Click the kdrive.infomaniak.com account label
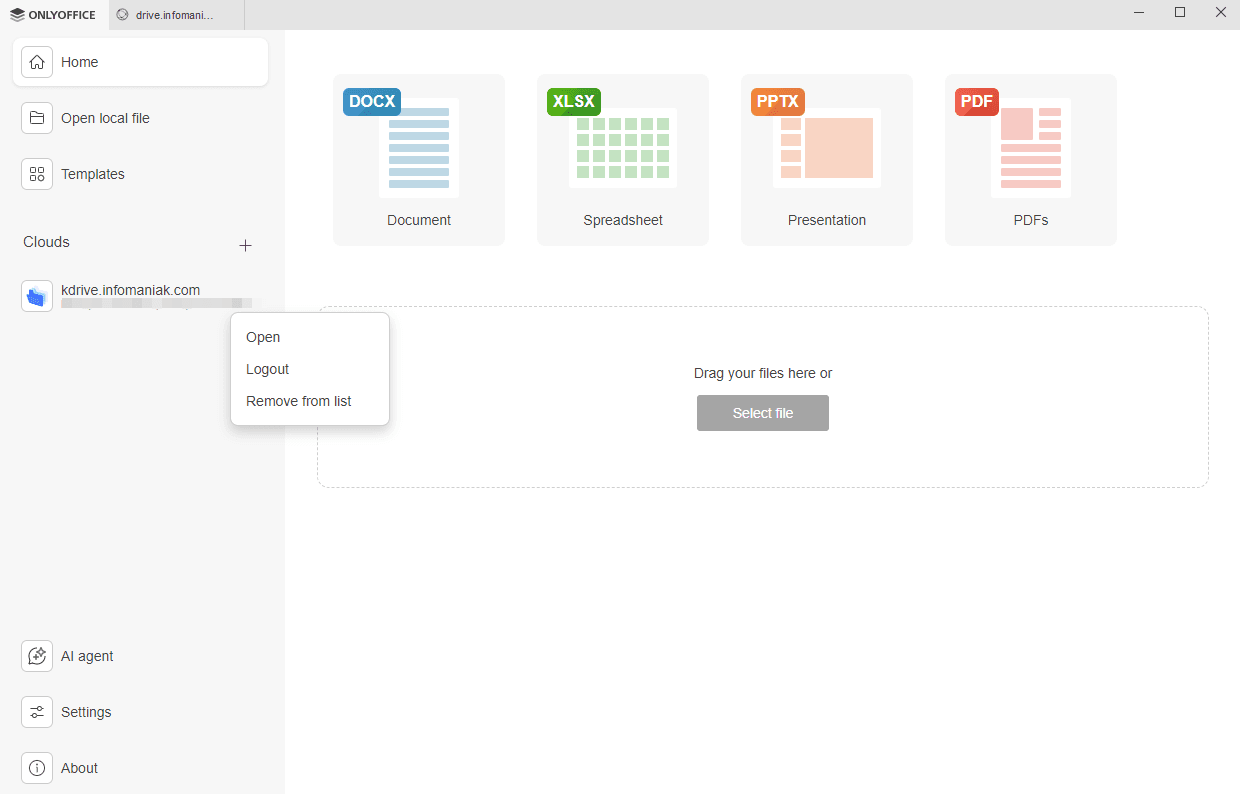The width and height of the screenshot is (1240, 794). pyautogui.click(x=130, y=290)
